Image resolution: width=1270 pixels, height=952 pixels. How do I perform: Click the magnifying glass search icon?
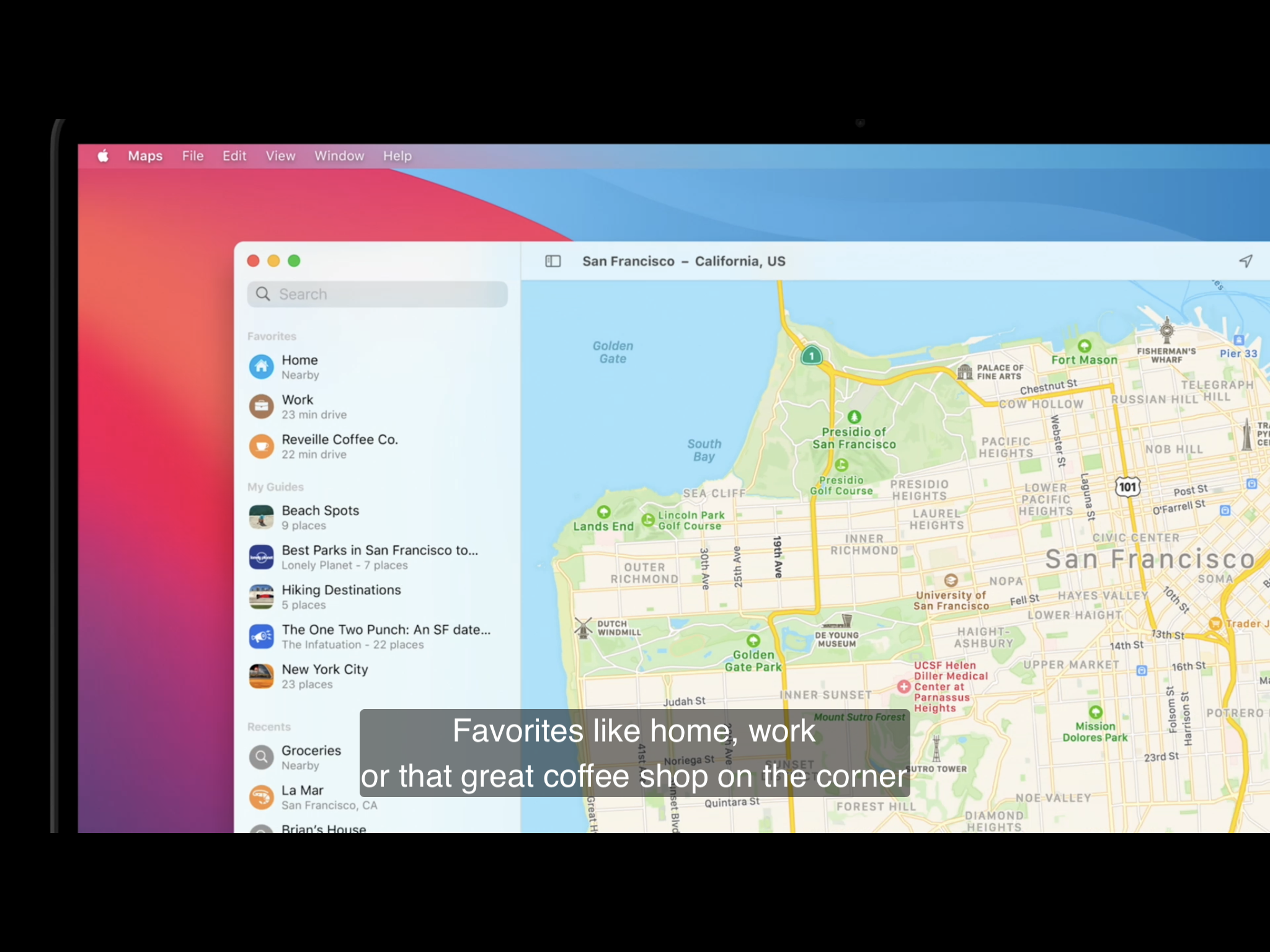tap(263, 294)
